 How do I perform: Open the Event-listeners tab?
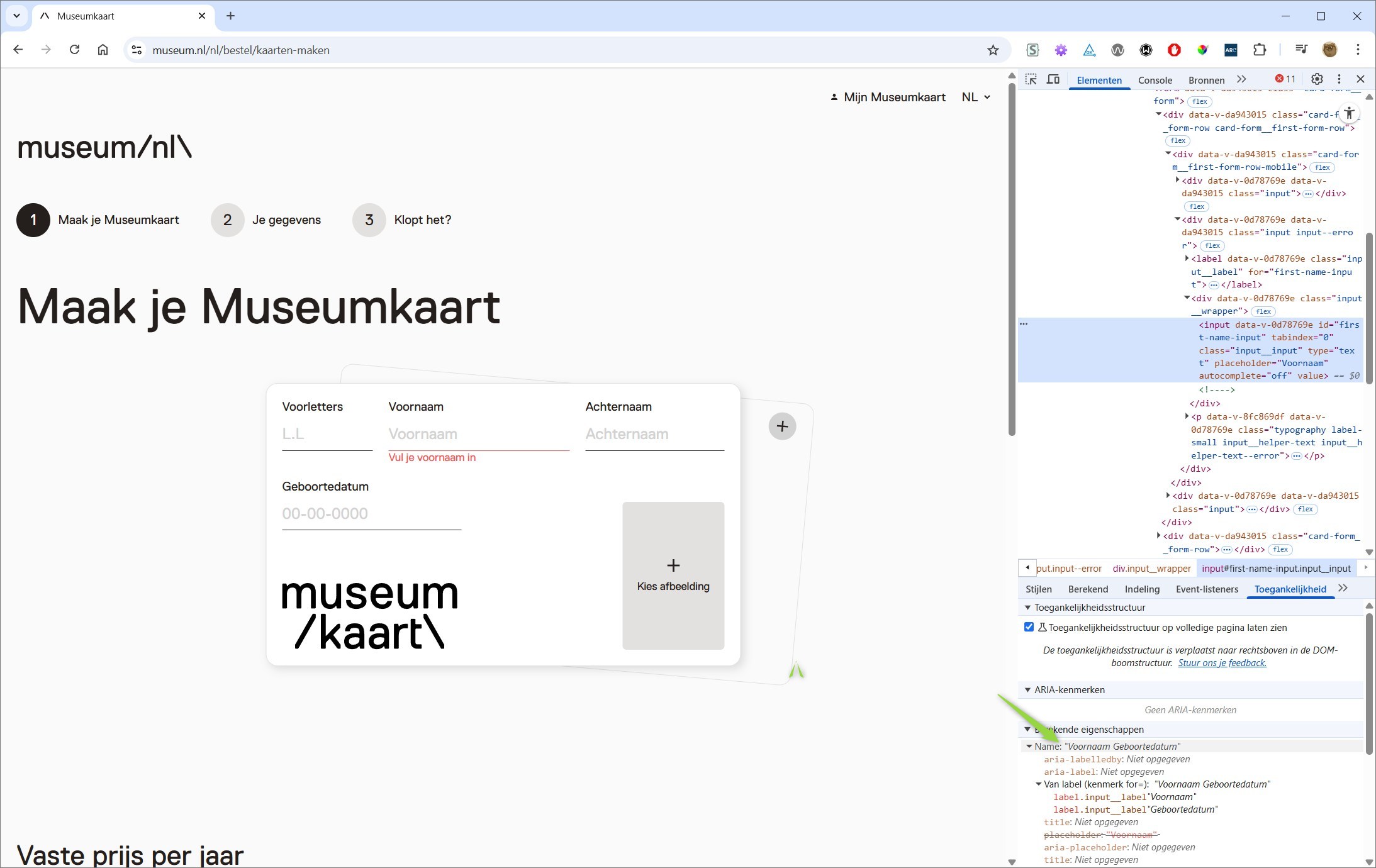1207,589
